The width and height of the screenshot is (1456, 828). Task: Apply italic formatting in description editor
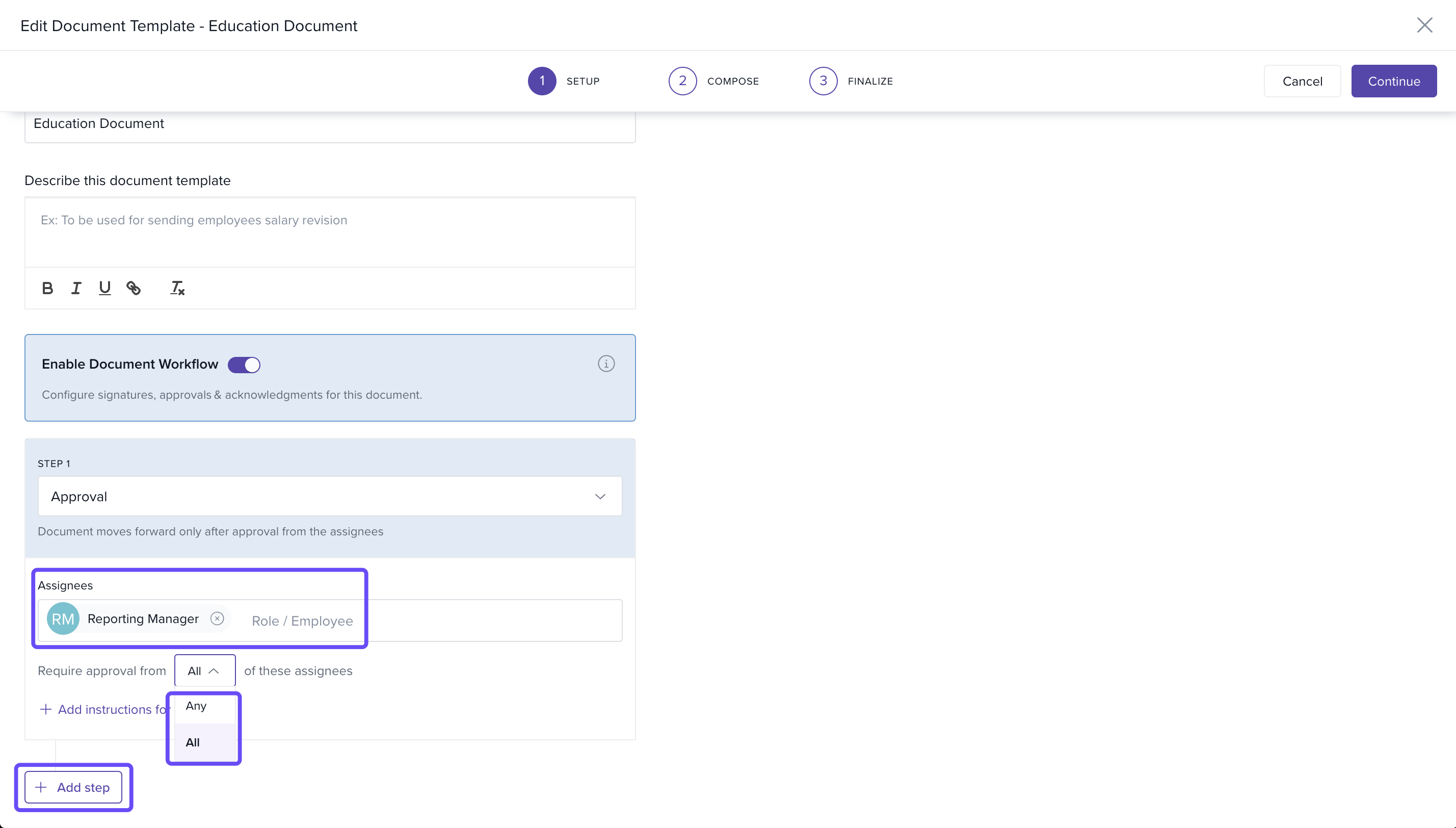tap(75, 289)
